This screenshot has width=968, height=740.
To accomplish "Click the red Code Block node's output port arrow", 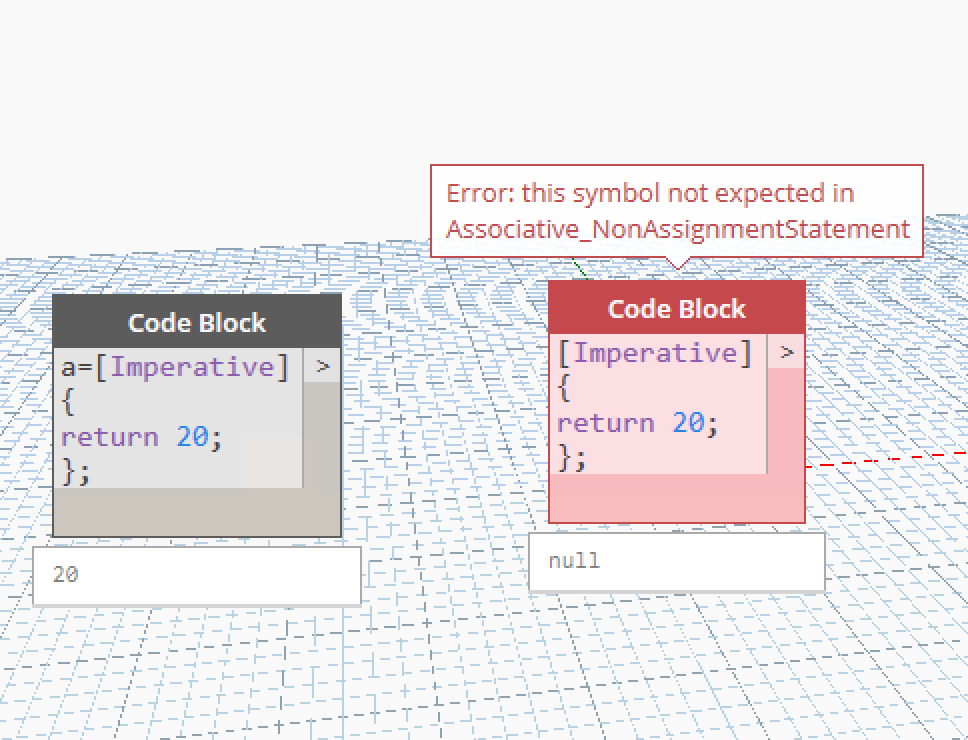I will pos(787,352).
